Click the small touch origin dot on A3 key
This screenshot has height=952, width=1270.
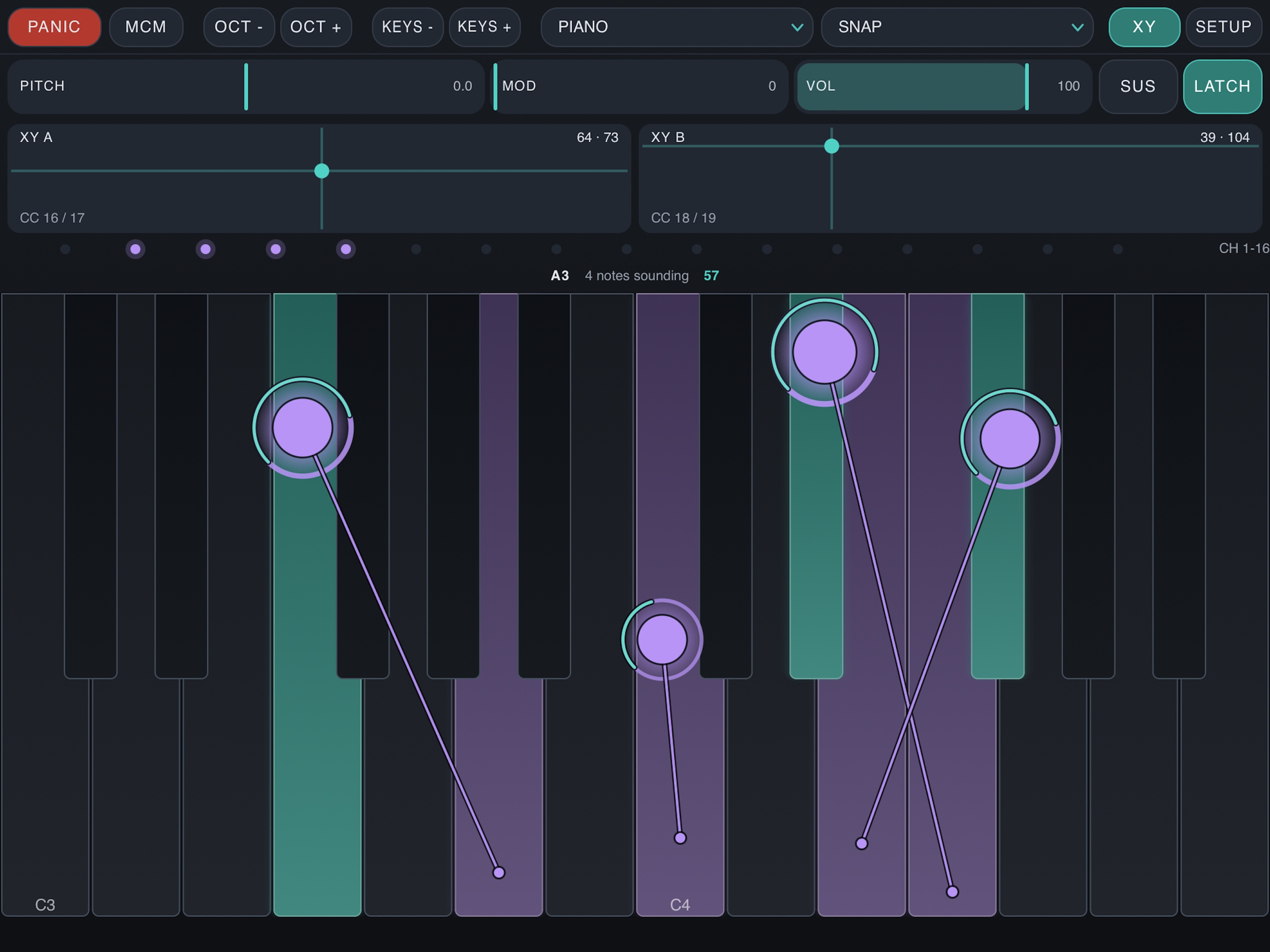[x=499, y=873]
